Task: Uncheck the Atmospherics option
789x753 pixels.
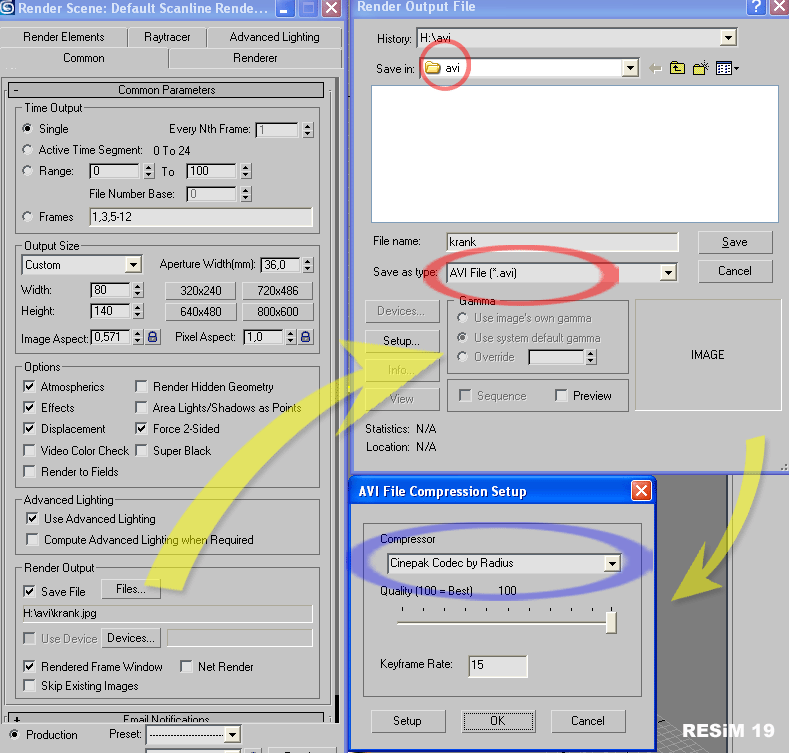Action: click(x=30, y=387)
